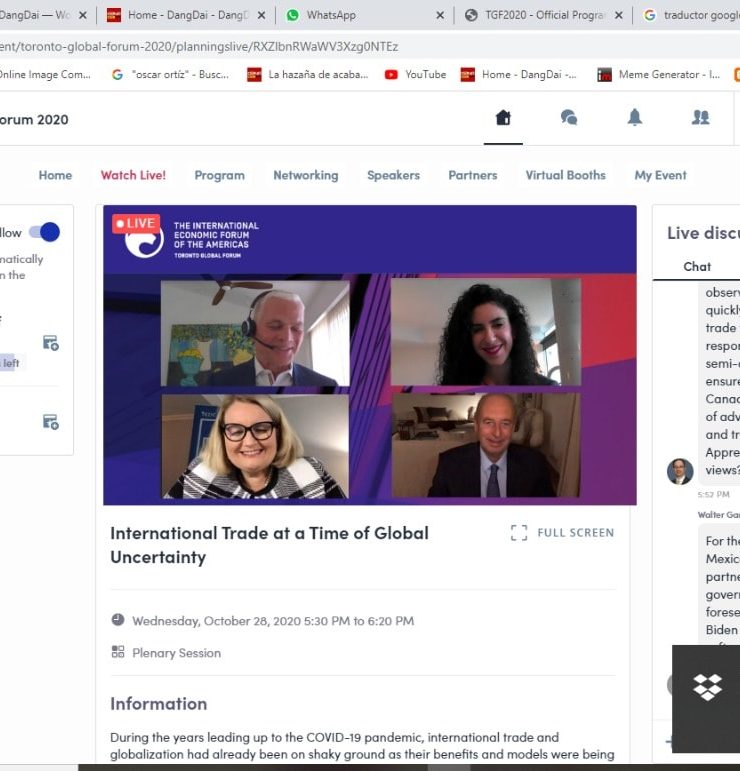
Task: Click the live video stream
Action: [370, 355]
